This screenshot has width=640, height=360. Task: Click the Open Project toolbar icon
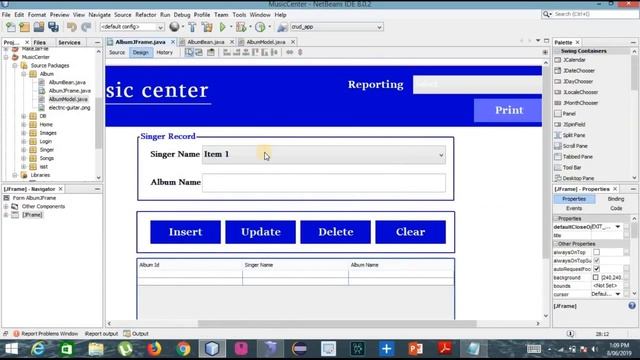pos(39,27)
